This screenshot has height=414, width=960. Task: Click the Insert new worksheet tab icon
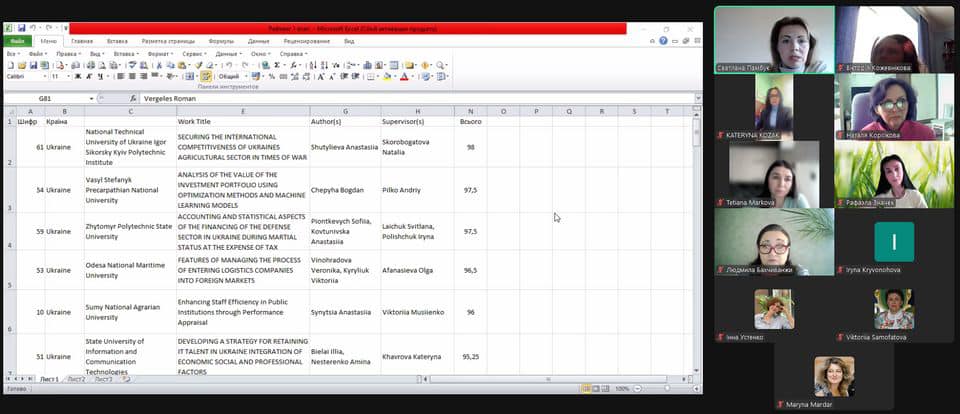pos(126,379)
